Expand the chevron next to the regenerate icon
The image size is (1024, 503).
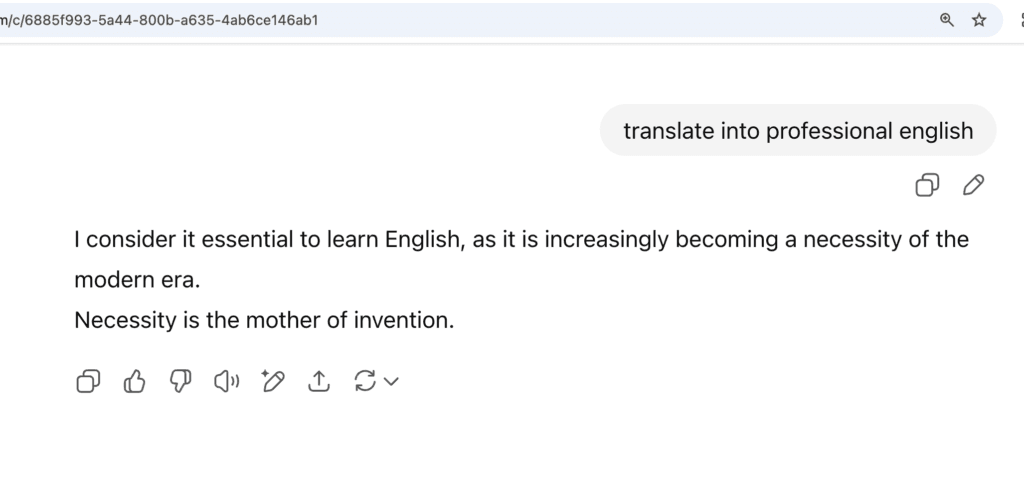391,381
